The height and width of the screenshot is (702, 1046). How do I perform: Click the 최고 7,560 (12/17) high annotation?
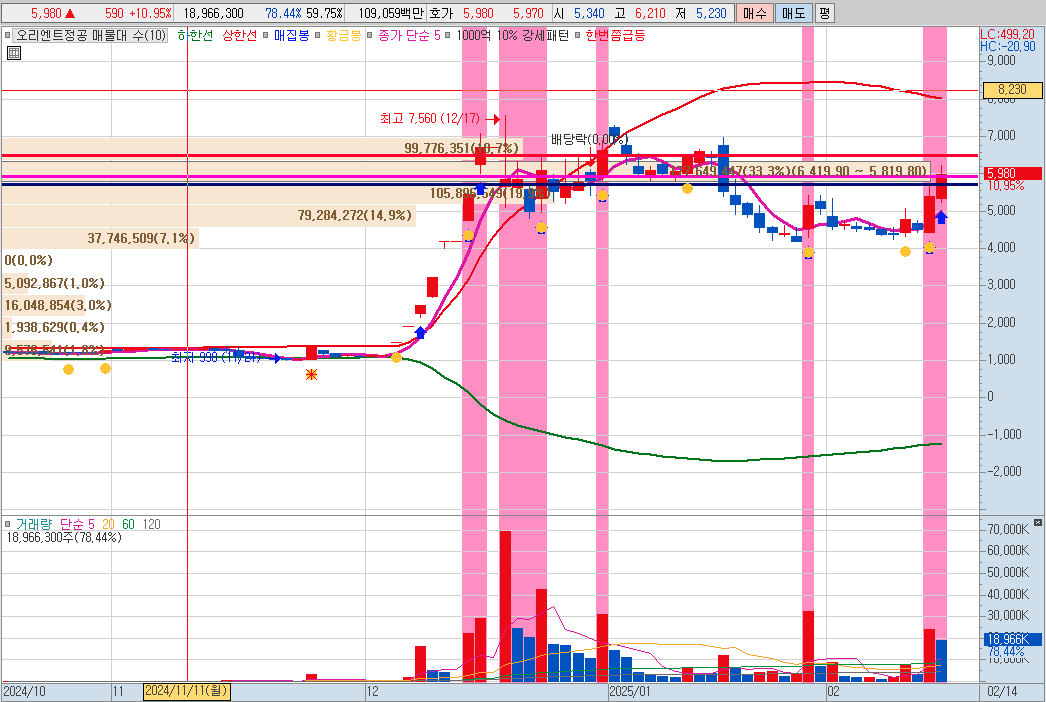click(x=430, y=119)
